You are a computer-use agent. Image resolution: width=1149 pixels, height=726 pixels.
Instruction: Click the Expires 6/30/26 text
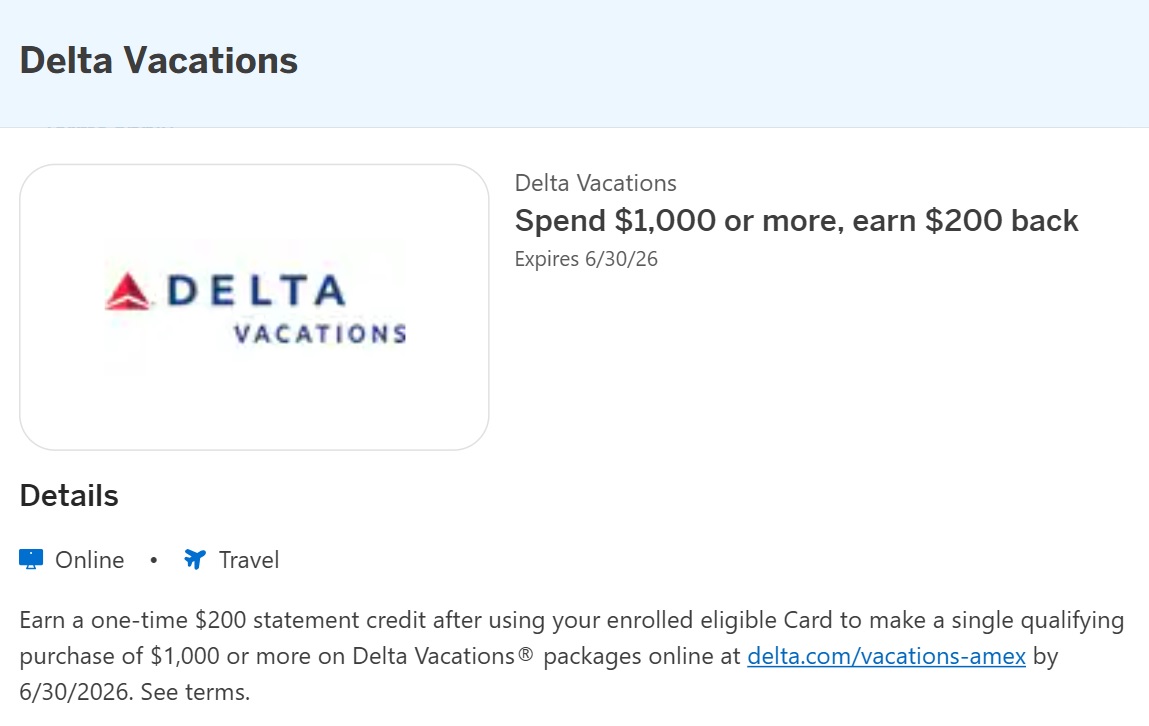[x=587, y=258]
